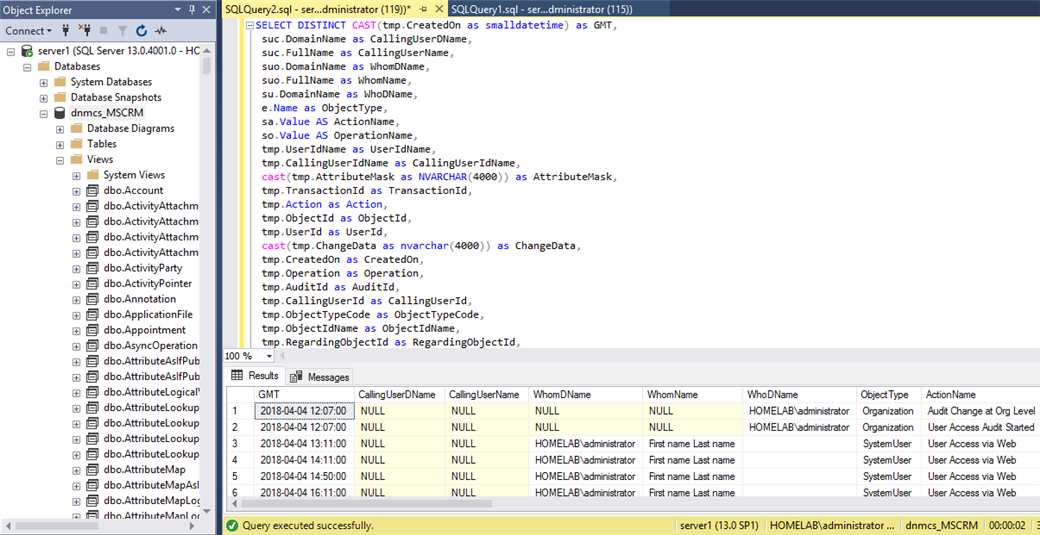
Task: Click the Results grid icon on Results tab
Action: 235,376
